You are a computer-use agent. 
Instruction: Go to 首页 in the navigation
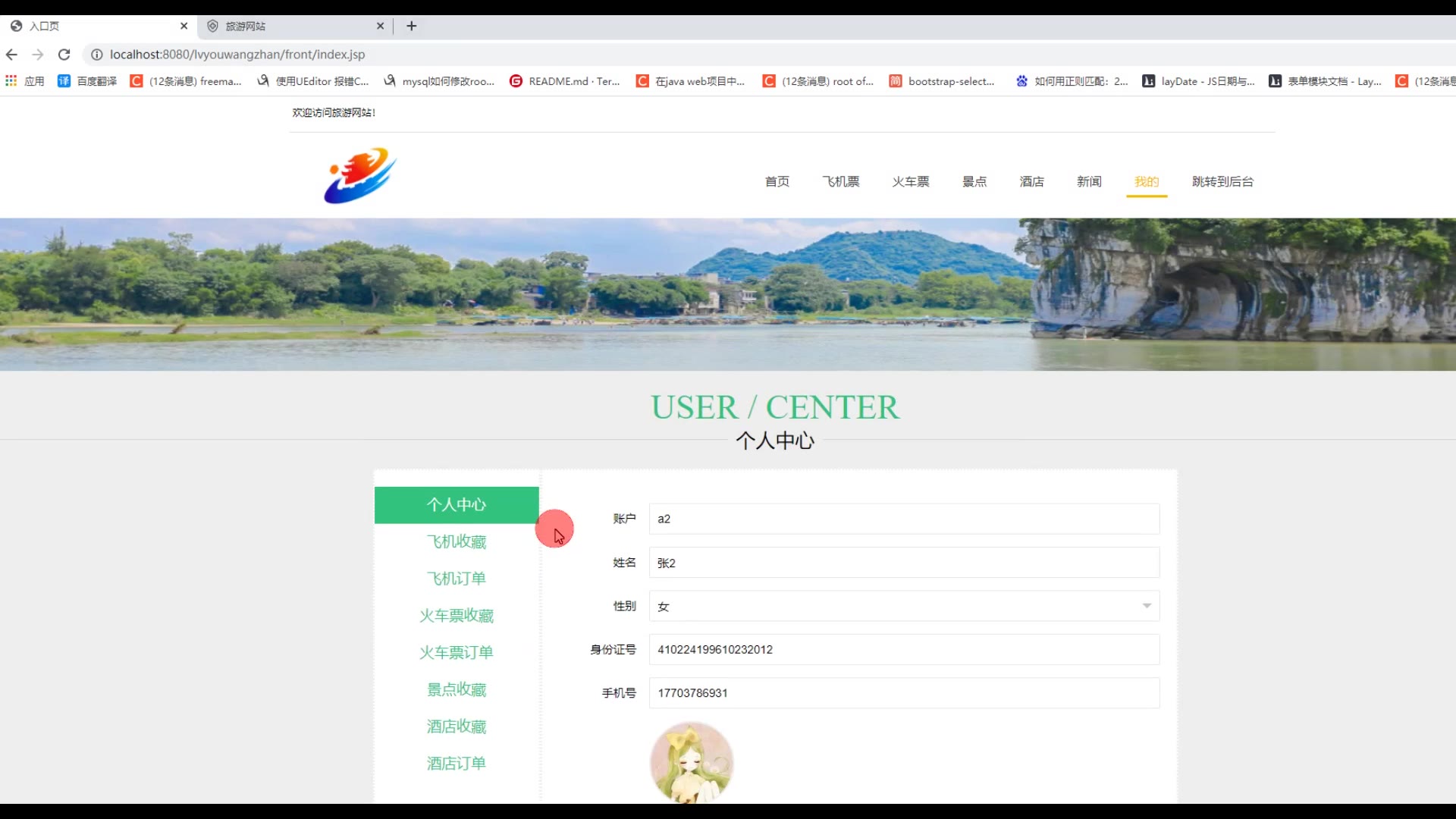click(x=777, y=182)
